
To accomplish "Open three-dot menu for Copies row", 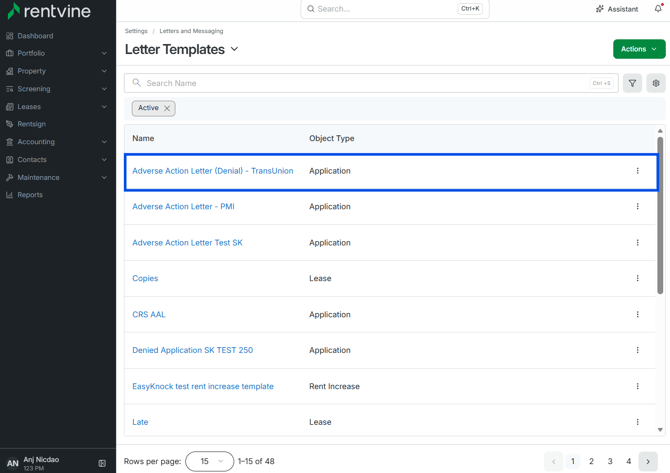I will pos(638,278).
